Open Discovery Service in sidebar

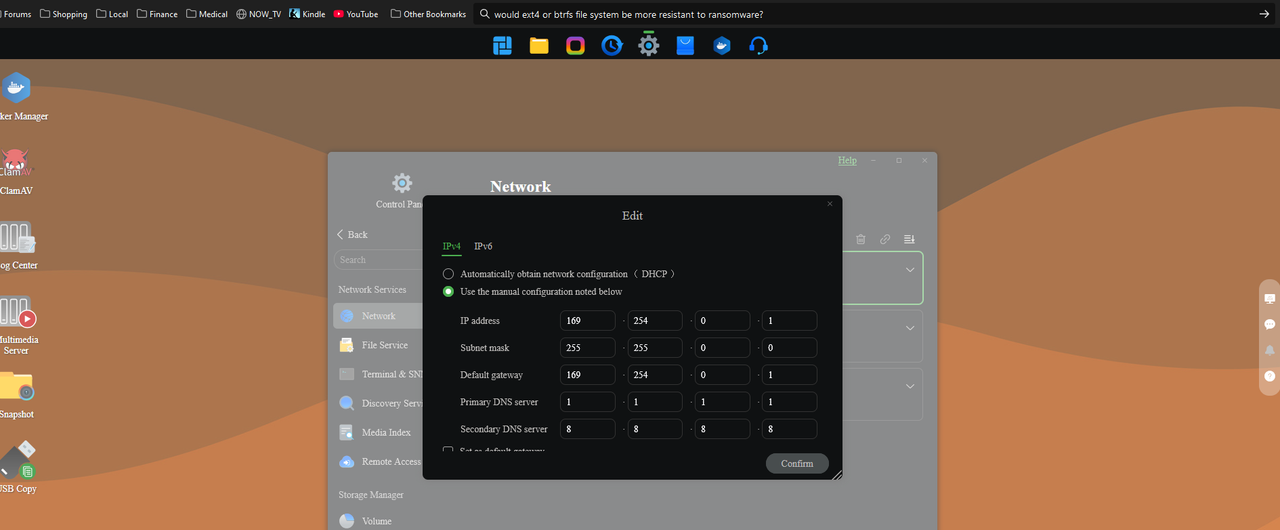pyautogui.click(x=379, y=403)
